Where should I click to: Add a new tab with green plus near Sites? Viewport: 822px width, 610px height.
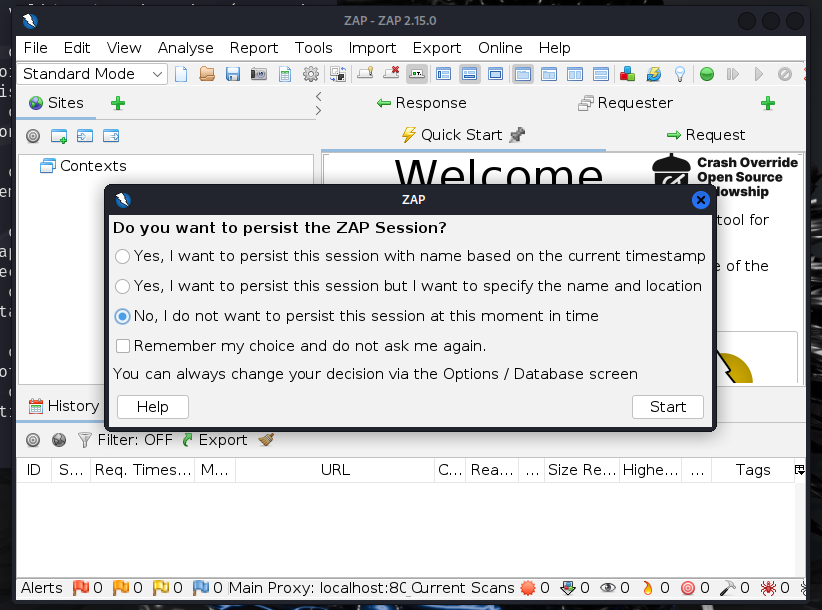click(x=118, y=103)
